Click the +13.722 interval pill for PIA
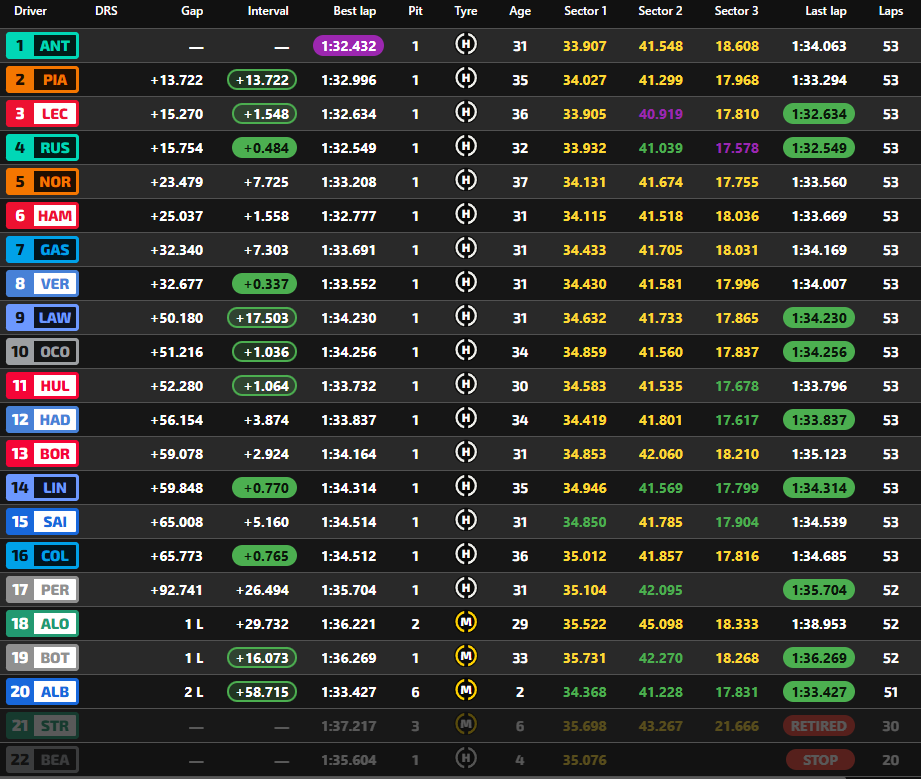This screenshot has height=779, width=921. pos(262,80)
